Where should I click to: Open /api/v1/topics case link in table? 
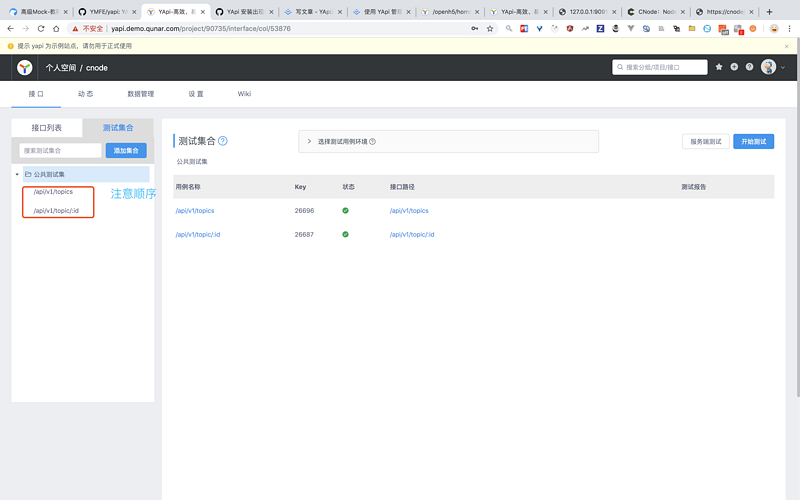click(x=195, y=211)
